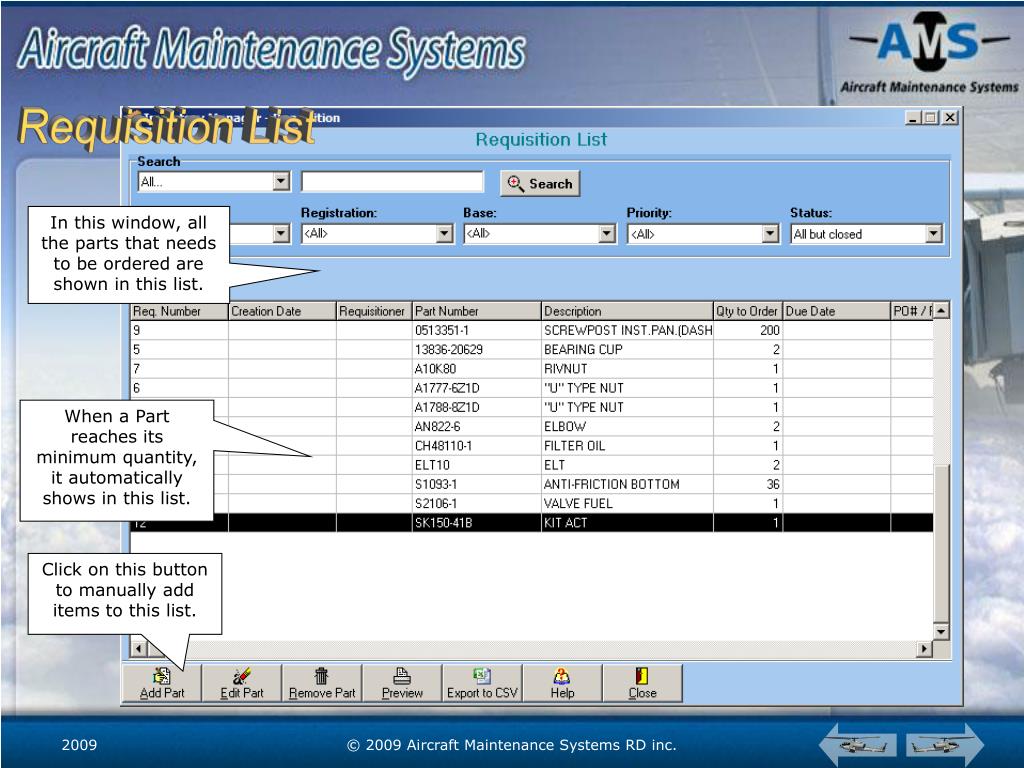This screenshot has width=1024, height=768.
Task: Sort by Description column header
Action: (627, 311)
